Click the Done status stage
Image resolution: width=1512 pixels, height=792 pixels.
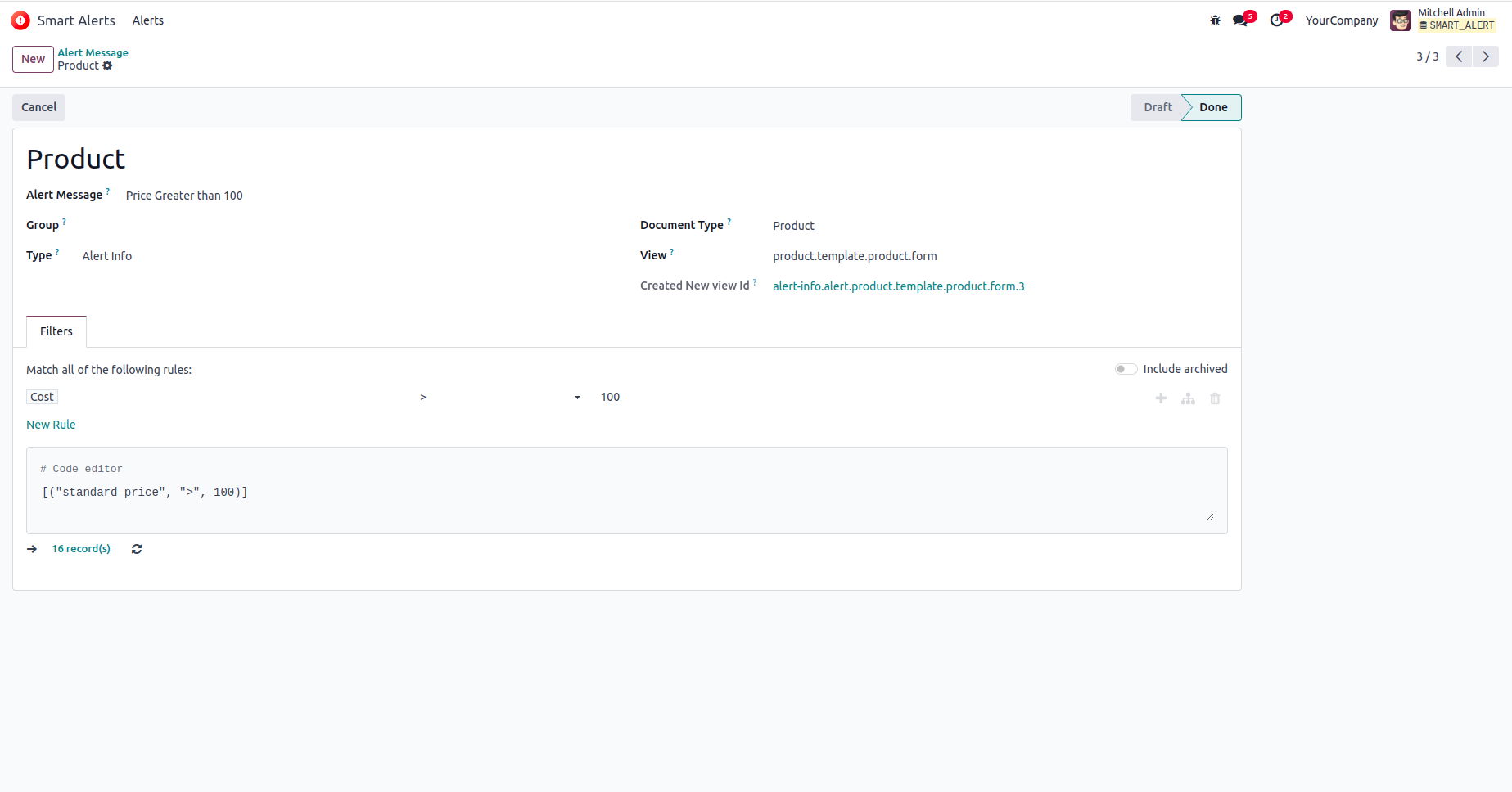[x=1213, y=107]
